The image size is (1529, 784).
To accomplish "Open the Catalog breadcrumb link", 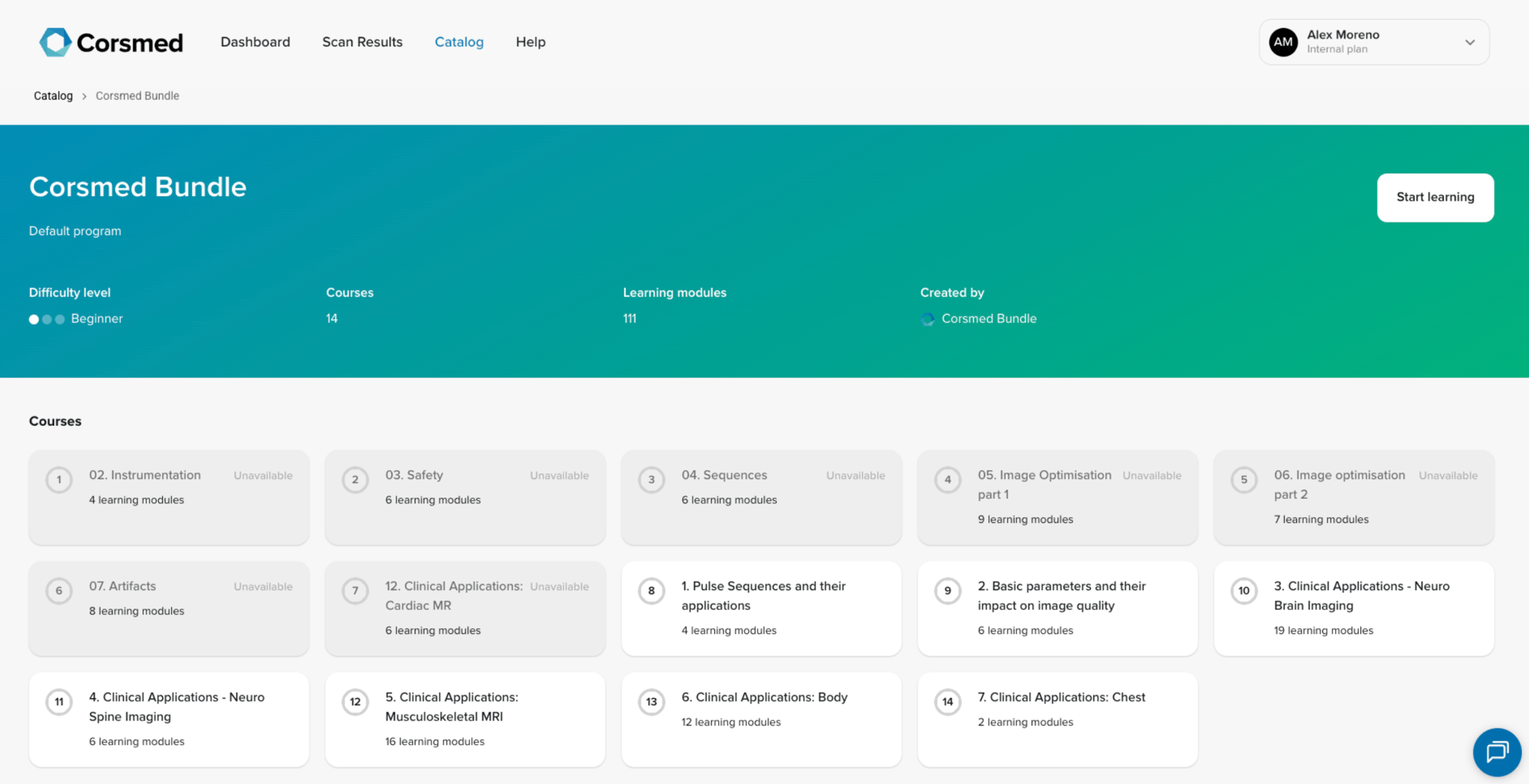I will (x=52, y=95).
